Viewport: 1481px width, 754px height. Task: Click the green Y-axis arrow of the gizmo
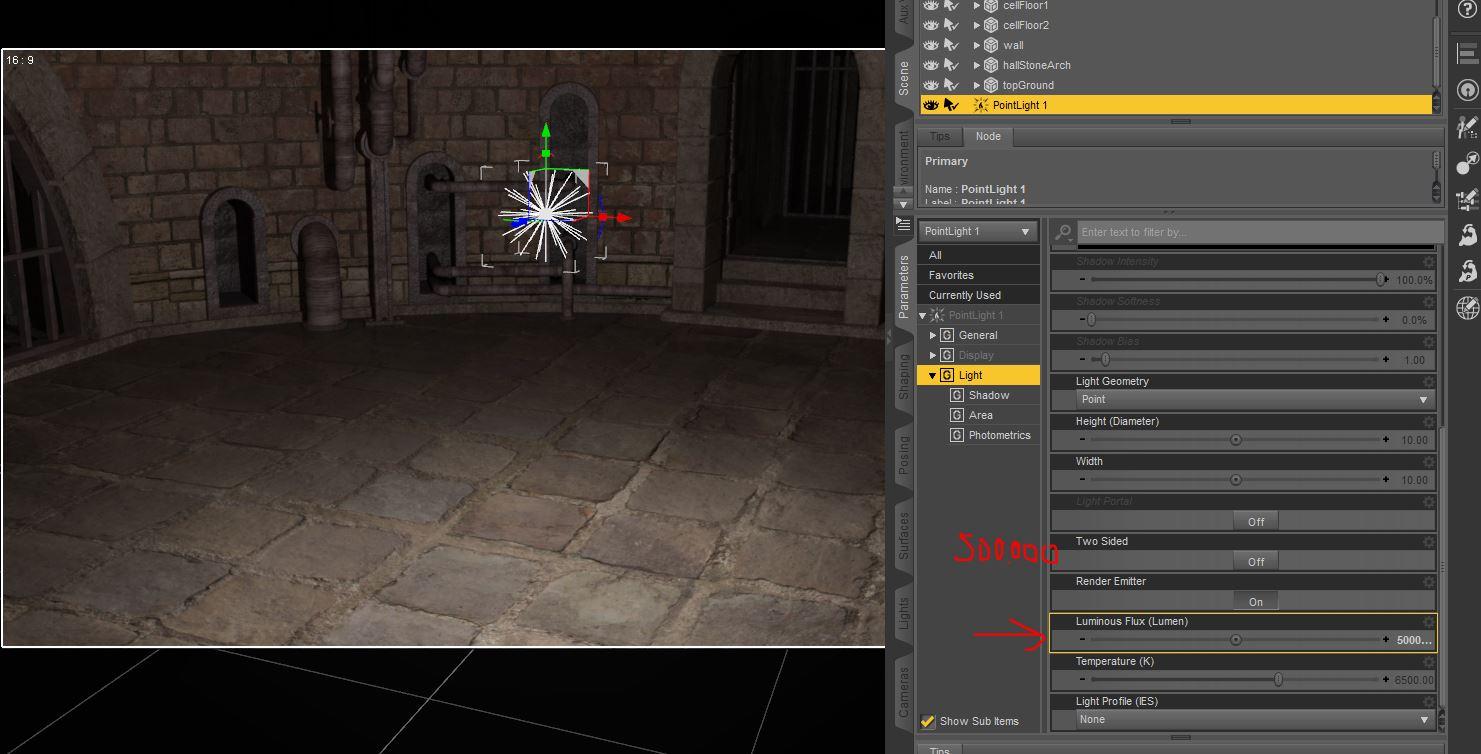(x=545, y=132)
